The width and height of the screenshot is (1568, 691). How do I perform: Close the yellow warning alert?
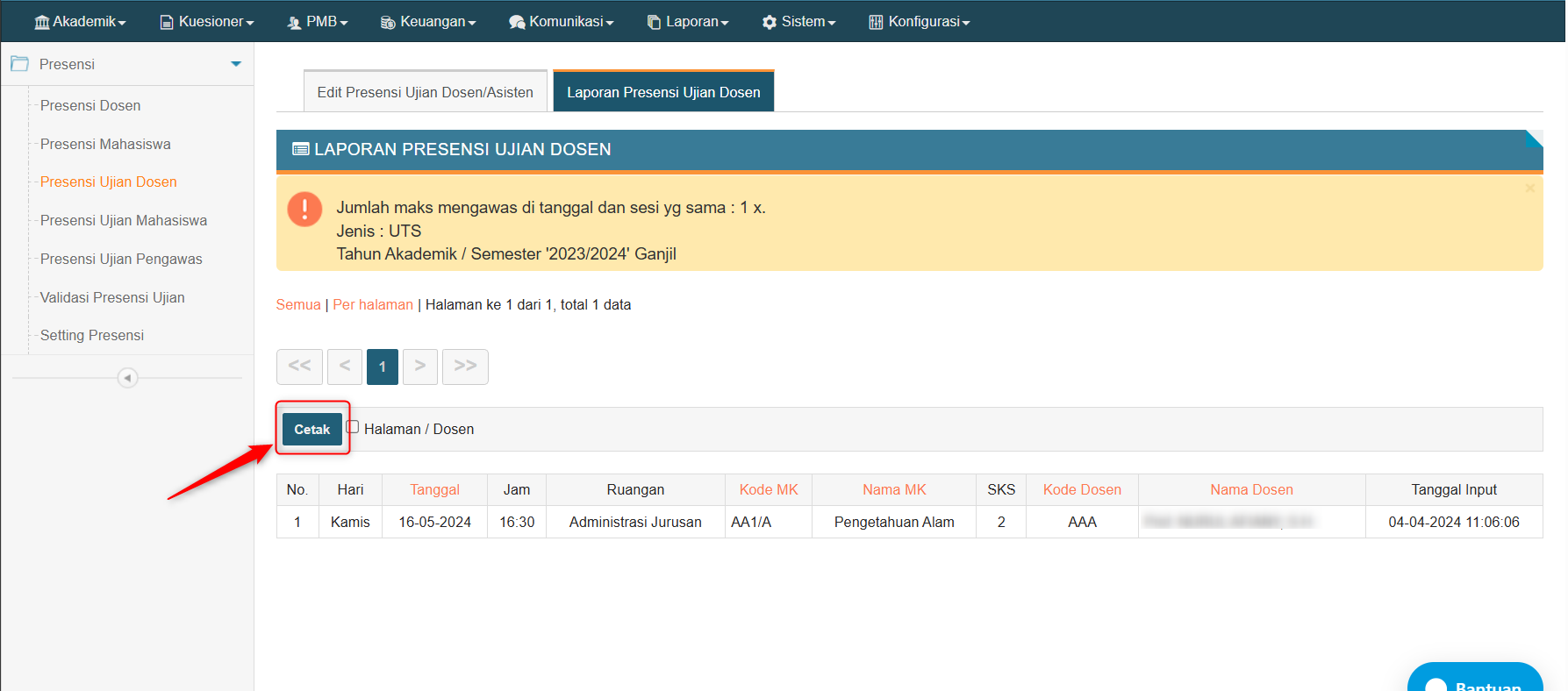[x=1529, y=188]
